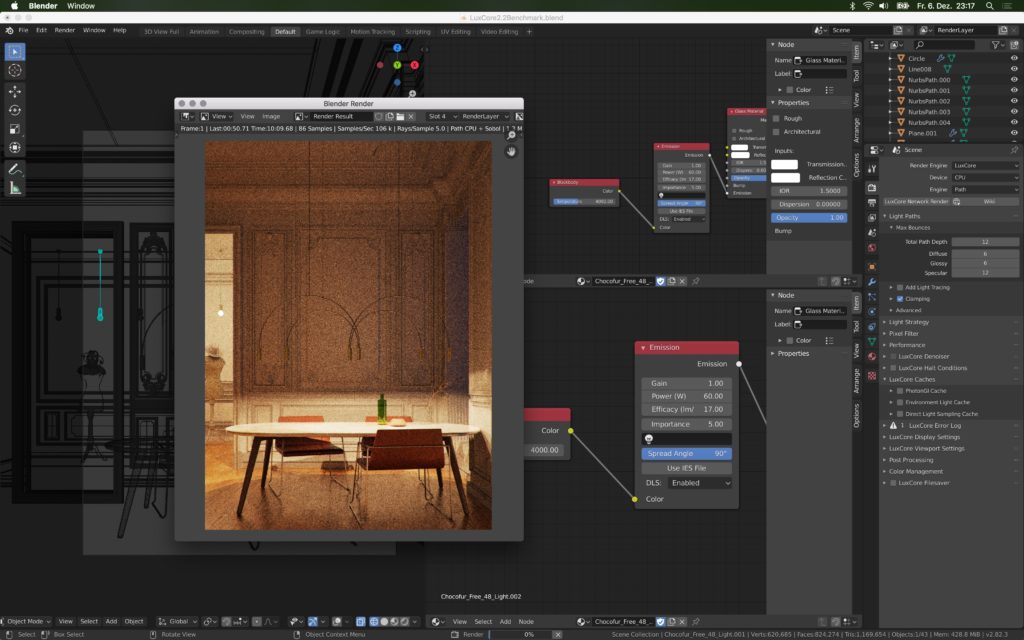
Task: Open the Render Engine LuxCore dropdown
Action: (x=985, y=166)
